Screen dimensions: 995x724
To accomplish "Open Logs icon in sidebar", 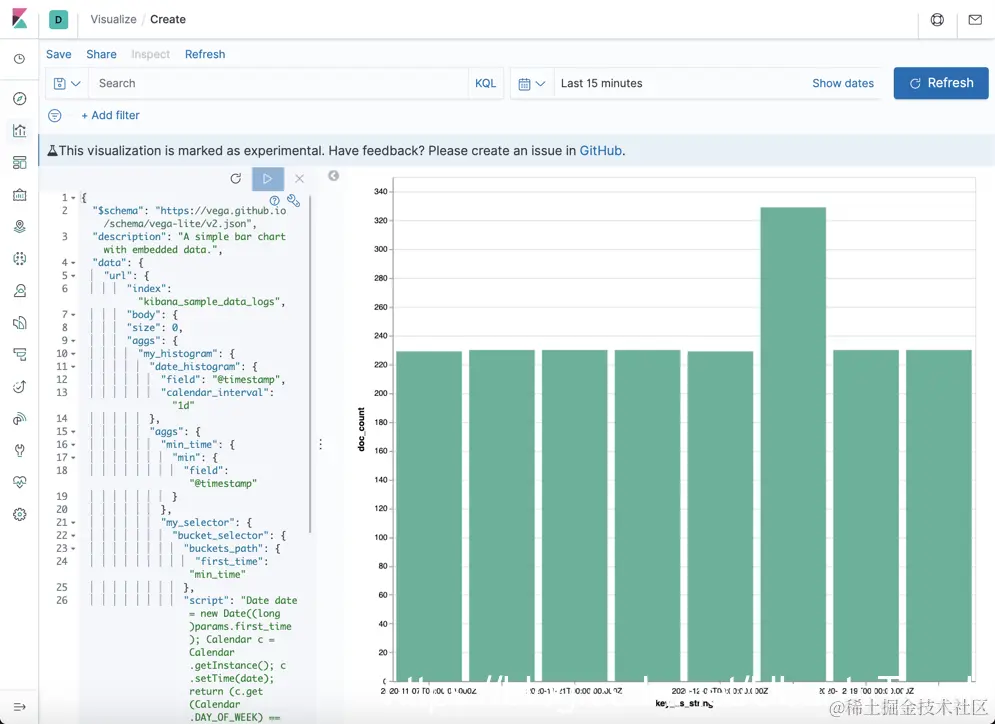I will coord(20,322).
